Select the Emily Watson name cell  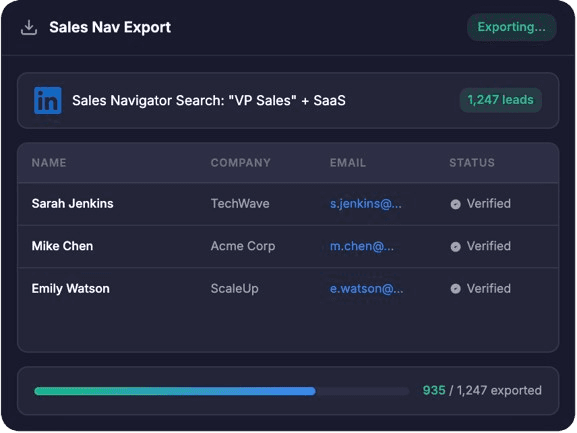71,289
